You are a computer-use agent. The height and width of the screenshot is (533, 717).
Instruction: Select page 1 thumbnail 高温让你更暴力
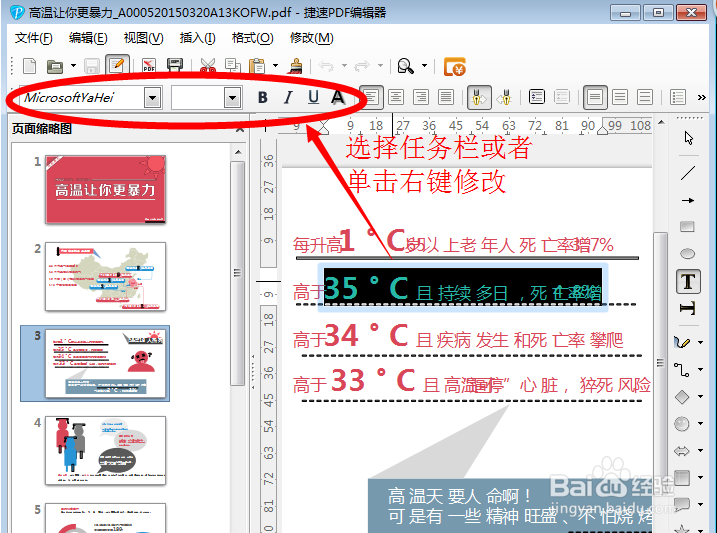coord(105,189)
